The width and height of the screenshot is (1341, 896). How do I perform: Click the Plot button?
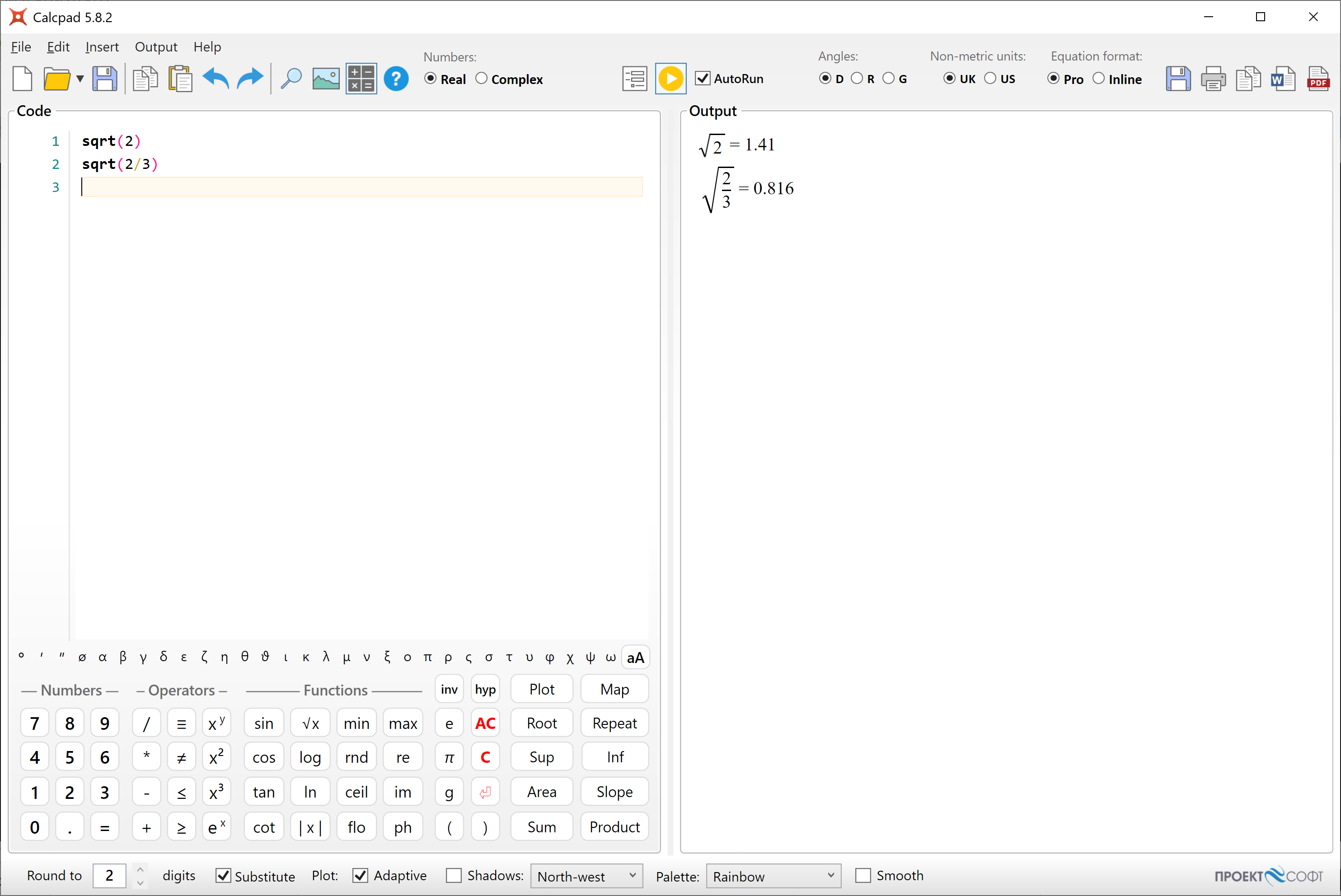coord(541,689)
